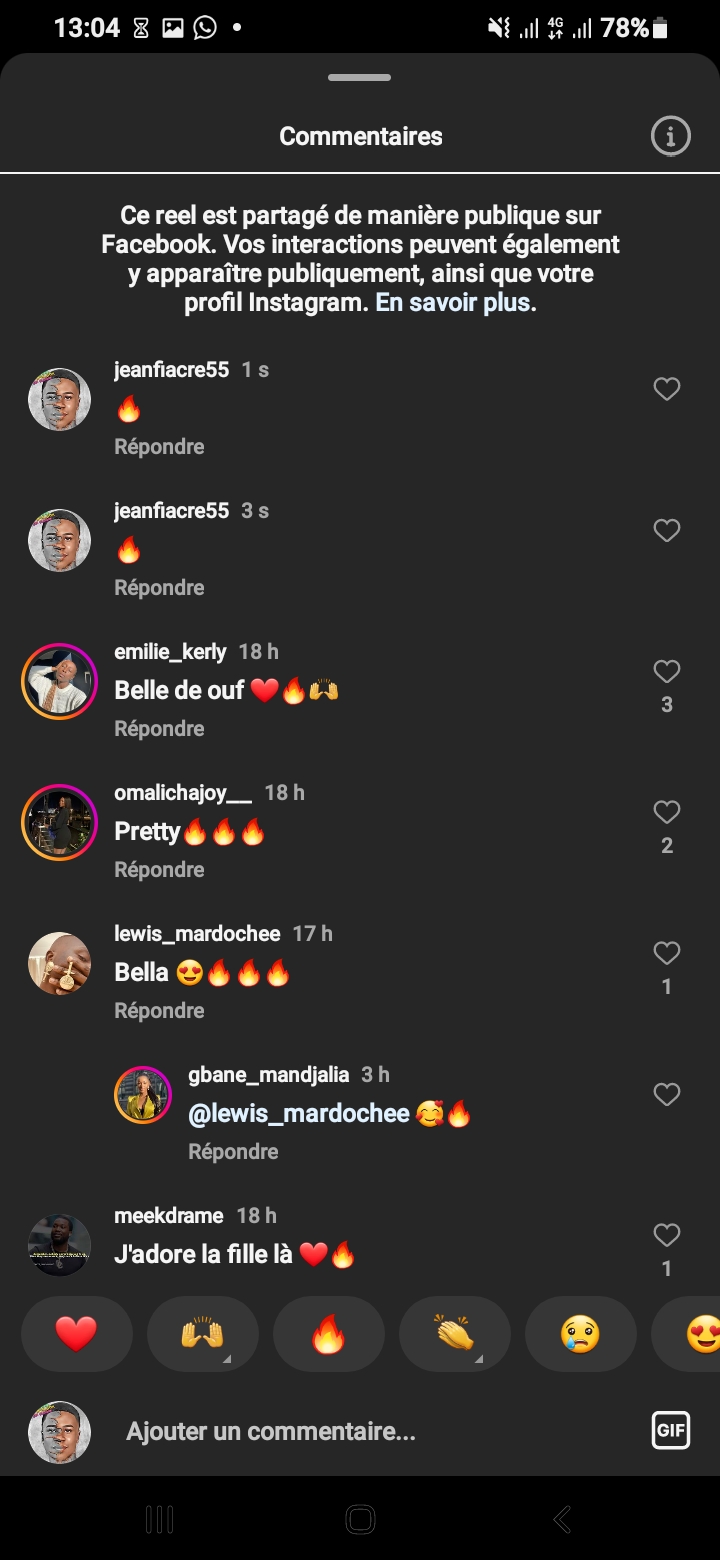This screenshot has width=720, height=1560.
Task: Like gbane_mandjalia's reply comment
Action: tap(667, 1094)
